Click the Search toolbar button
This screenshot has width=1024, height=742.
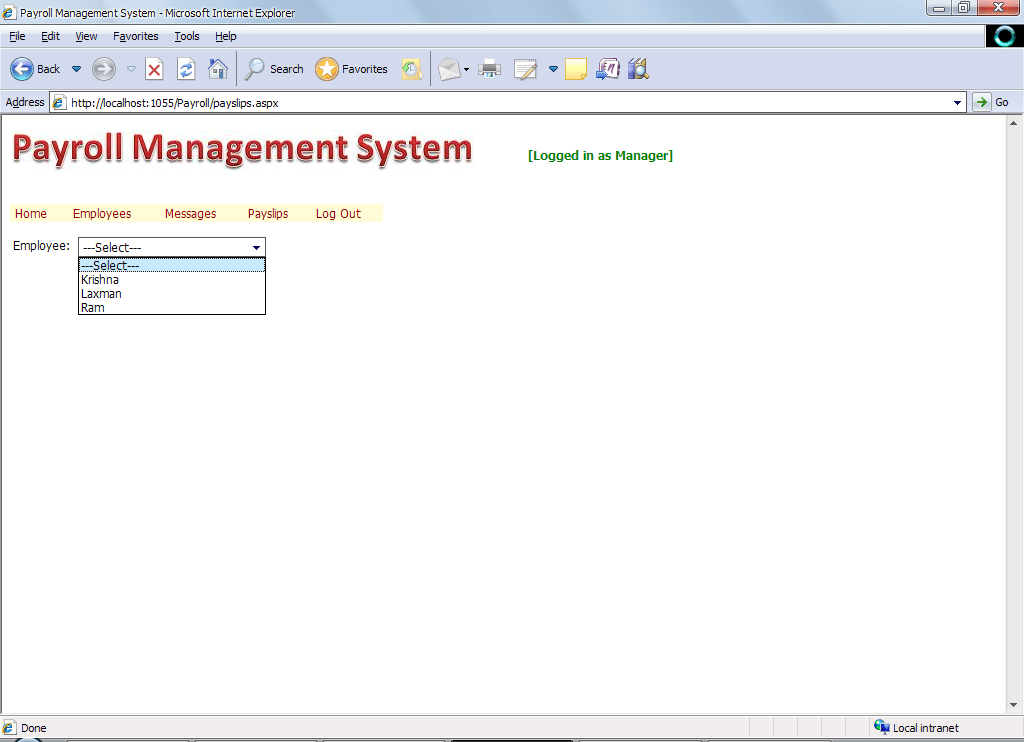274,69
